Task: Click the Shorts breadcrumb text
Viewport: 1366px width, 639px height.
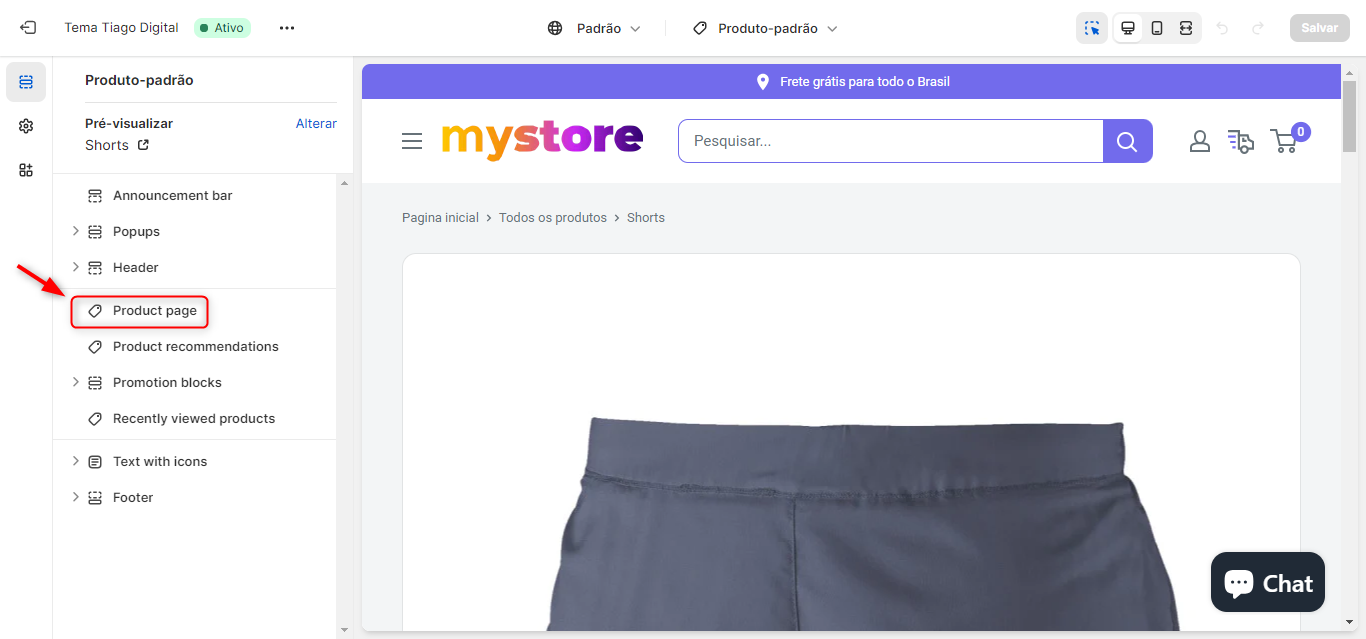Action: 646,218
